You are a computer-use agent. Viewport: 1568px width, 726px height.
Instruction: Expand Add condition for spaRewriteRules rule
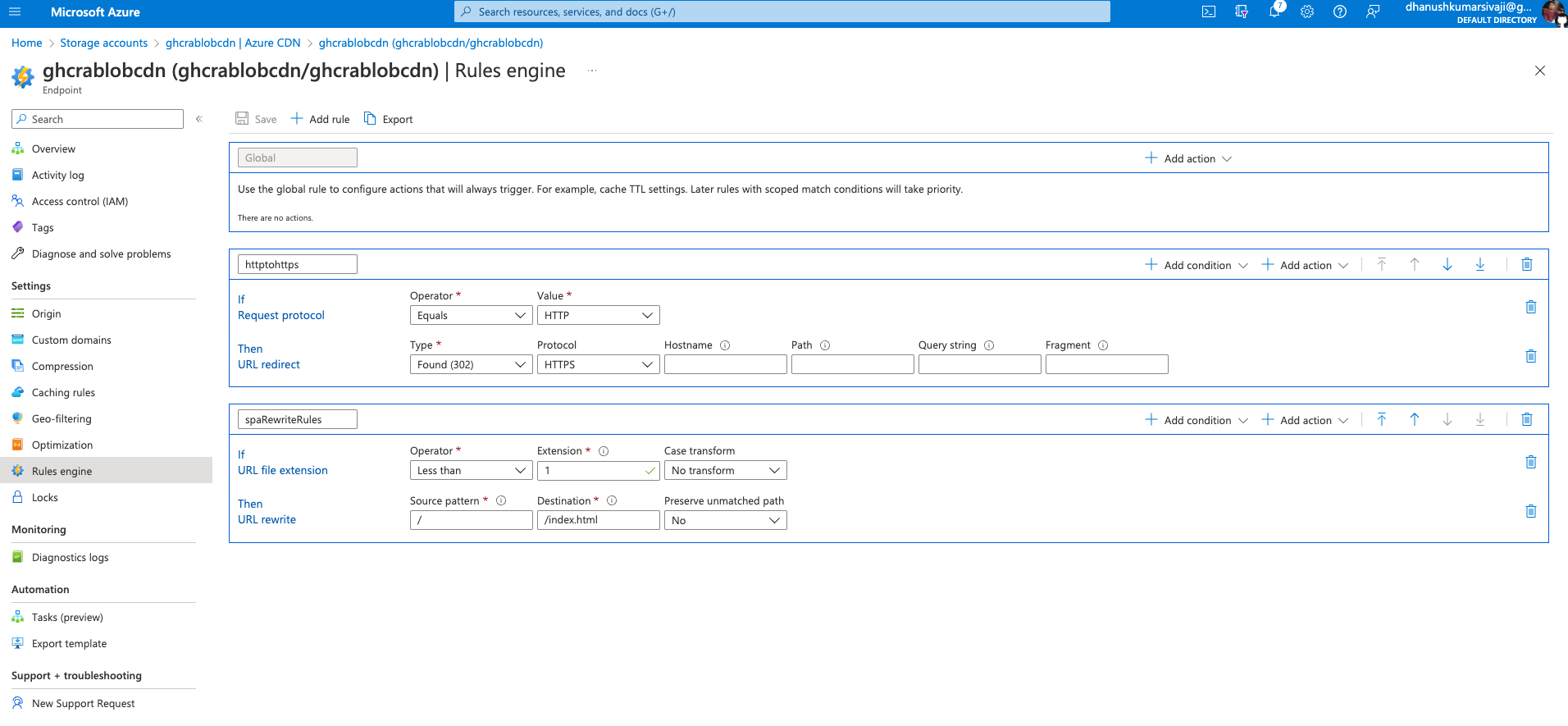point(1197,420)
